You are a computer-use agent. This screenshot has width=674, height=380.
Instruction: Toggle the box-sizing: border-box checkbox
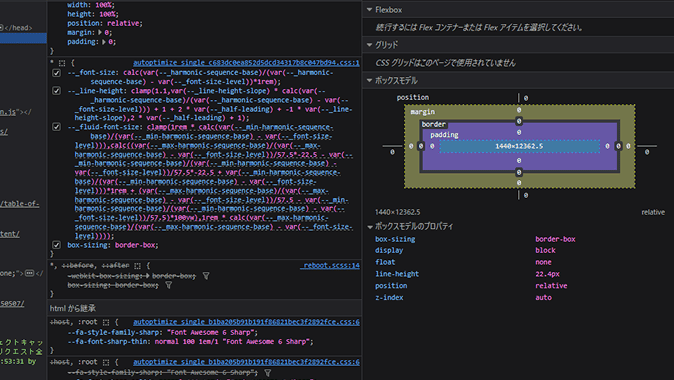[x=56, y=245]
